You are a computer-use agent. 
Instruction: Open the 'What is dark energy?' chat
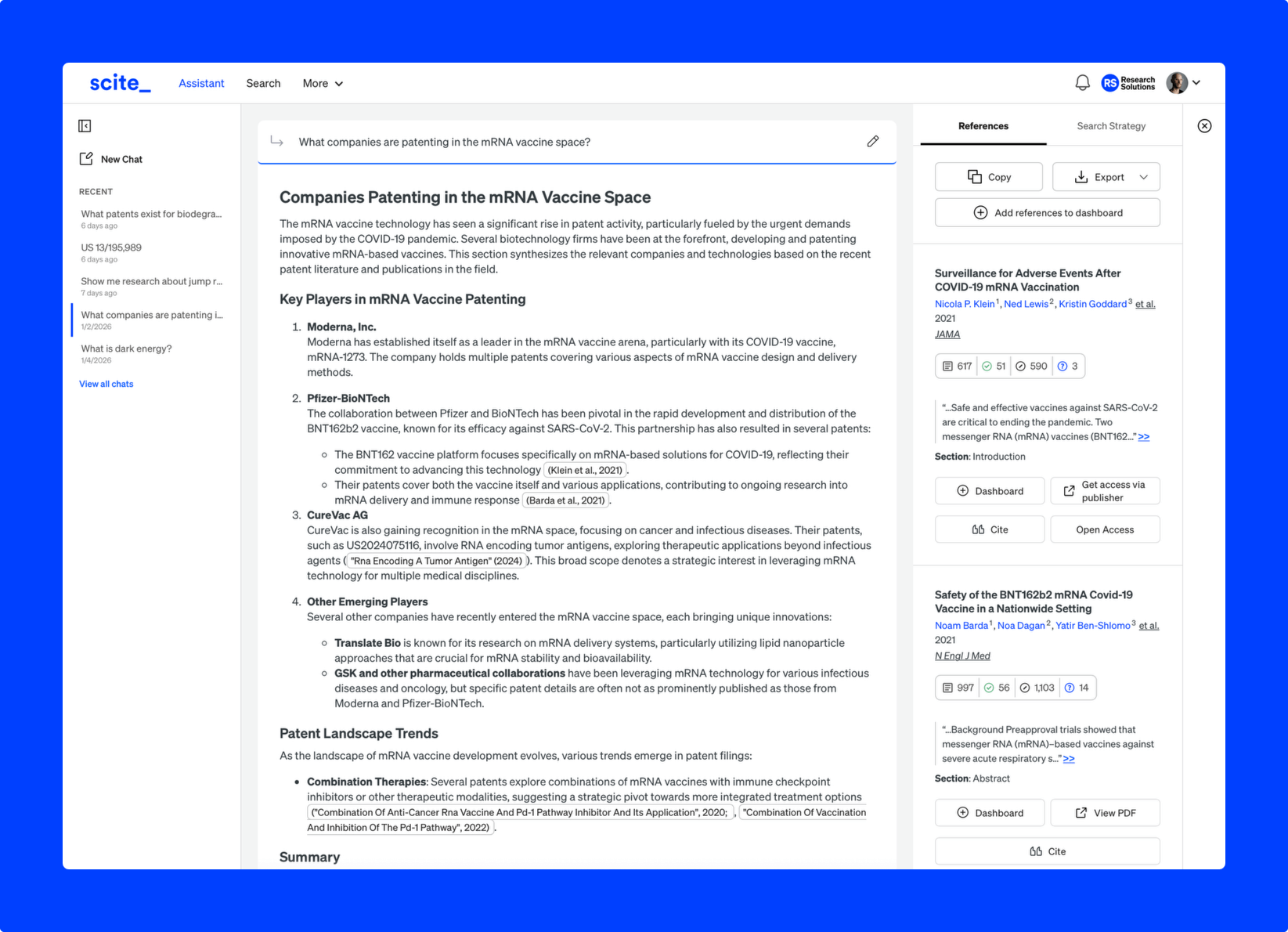point(126,349)
